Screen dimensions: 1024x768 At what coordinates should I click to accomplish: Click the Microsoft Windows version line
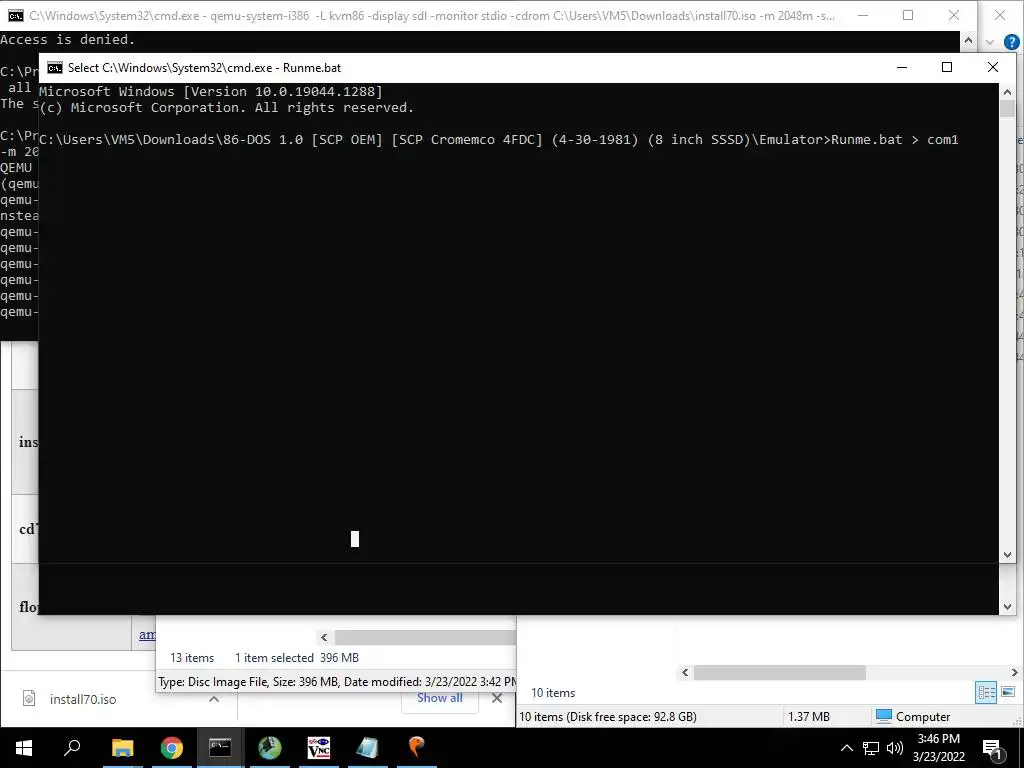click(210, 91)
